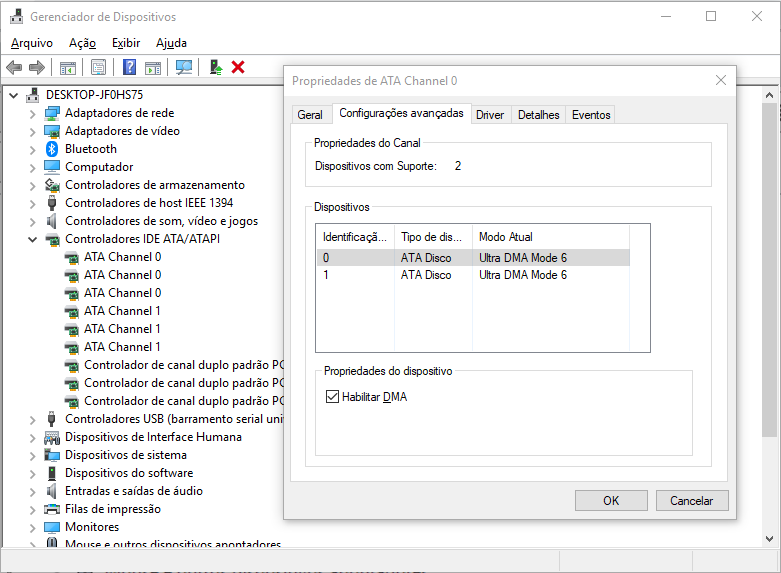Expand the Monitores tree node

pyautogui.click(x=32, y=527)
